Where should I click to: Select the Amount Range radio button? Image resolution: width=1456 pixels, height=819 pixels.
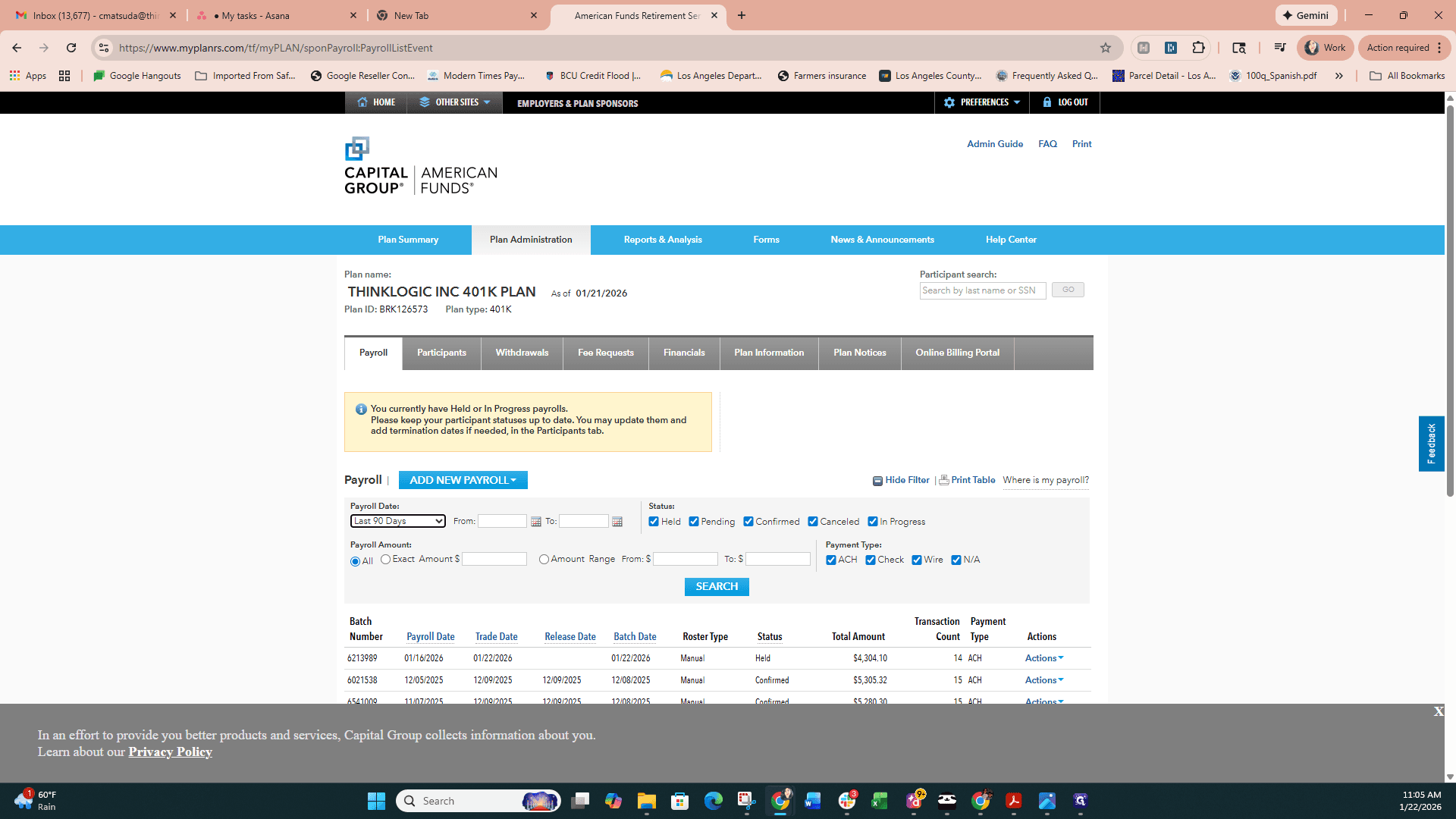(x=544, y=560)
